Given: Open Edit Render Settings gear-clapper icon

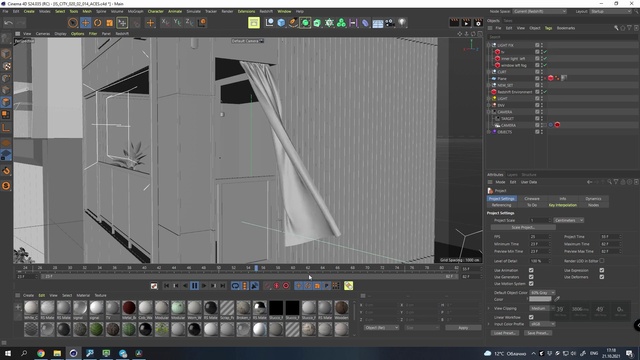Looking at the screenshot, I should 478,23.
